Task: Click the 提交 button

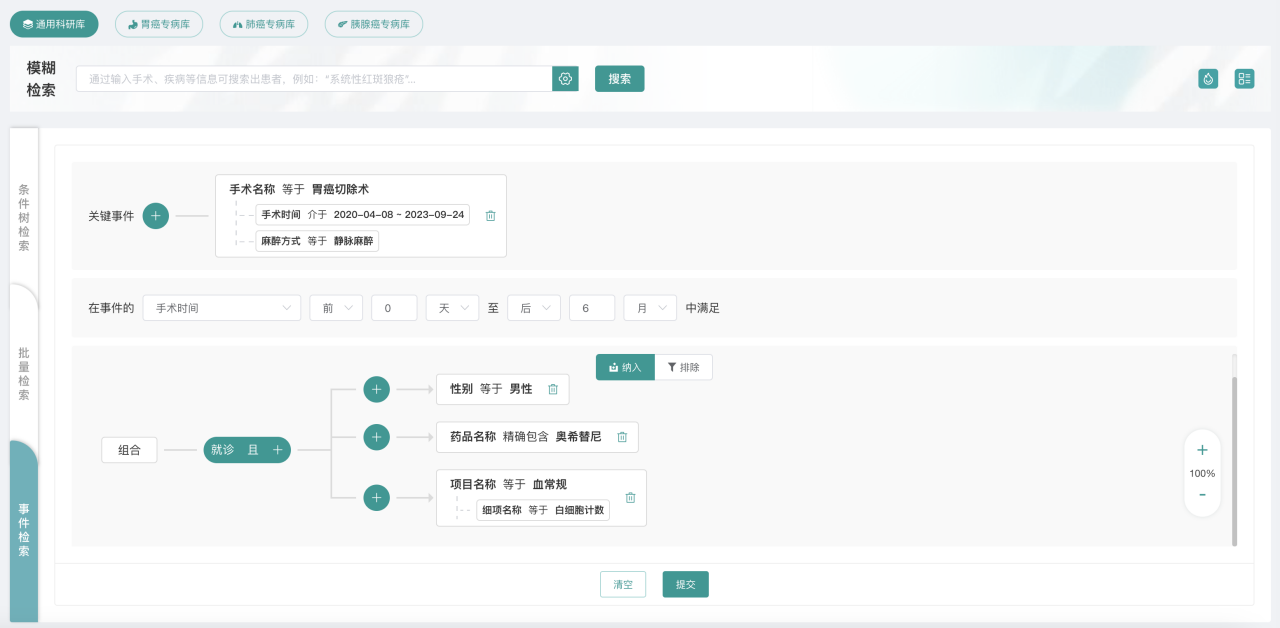Action: (x=686, y=584)
